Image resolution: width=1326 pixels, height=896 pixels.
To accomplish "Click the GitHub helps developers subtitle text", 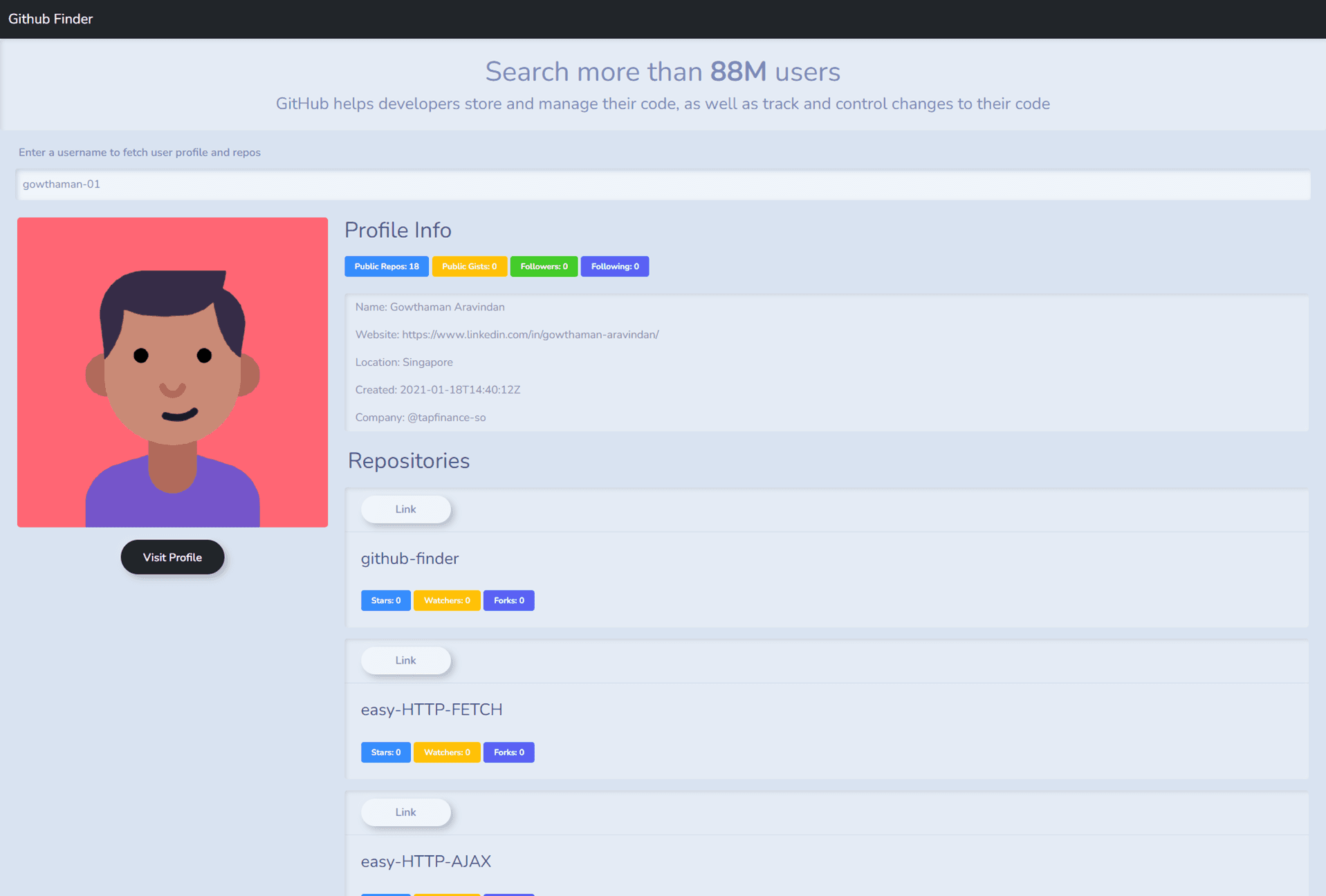I will click(663, 104).
